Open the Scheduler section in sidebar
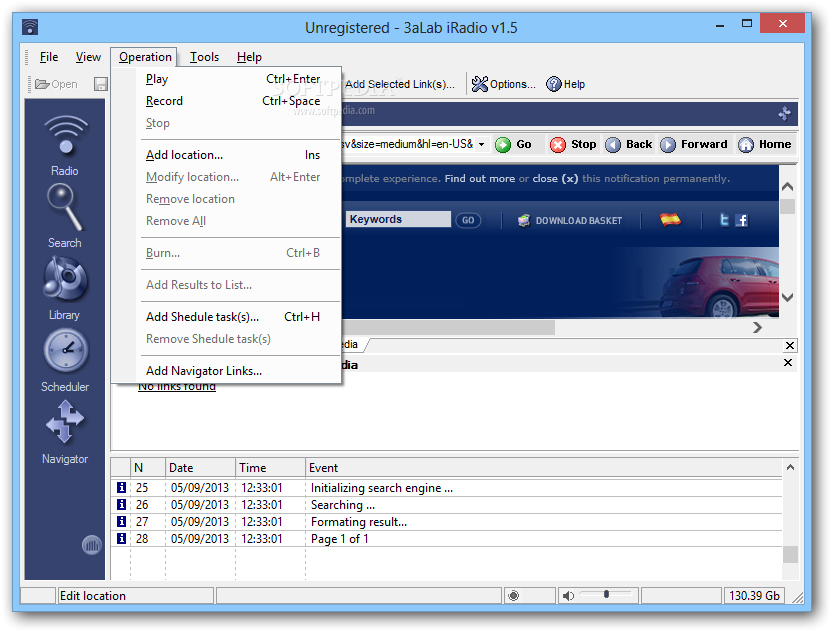 point(65,361)
